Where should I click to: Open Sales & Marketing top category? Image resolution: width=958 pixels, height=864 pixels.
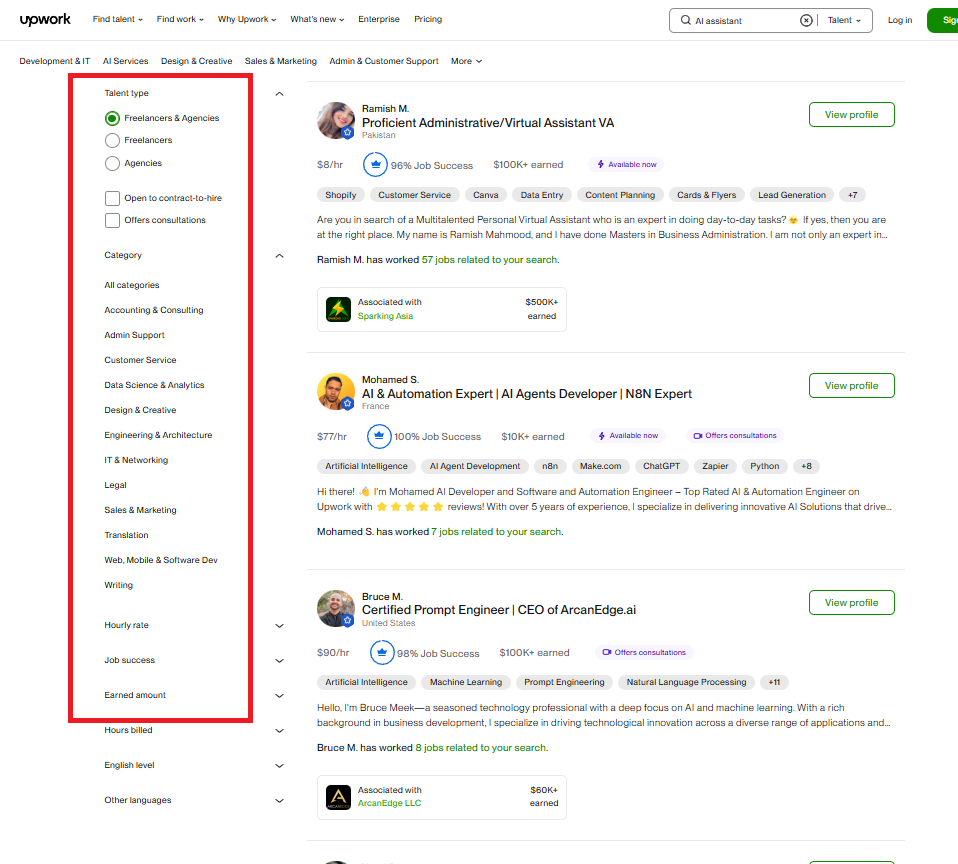[280, 61]
